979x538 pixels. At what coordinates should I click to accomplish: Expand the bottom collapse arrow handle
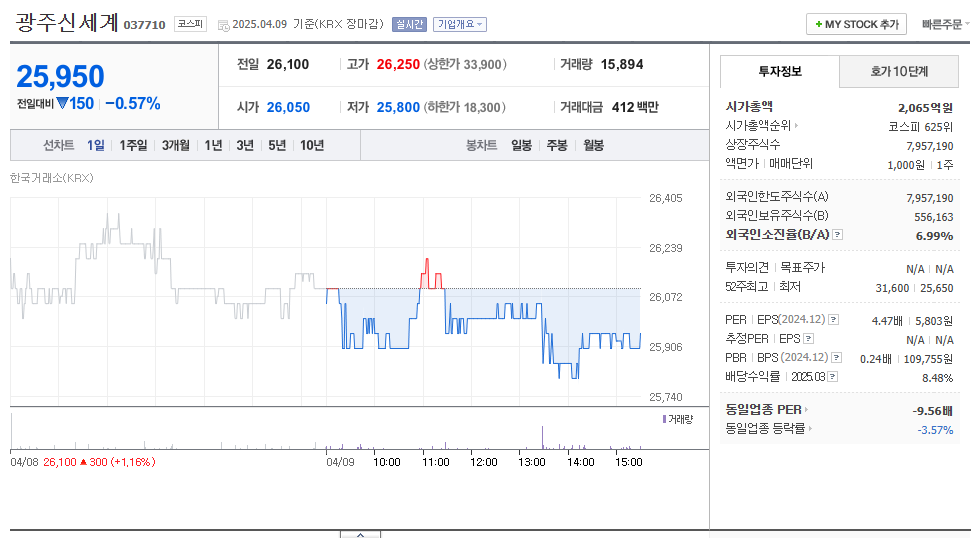[360, 534]
